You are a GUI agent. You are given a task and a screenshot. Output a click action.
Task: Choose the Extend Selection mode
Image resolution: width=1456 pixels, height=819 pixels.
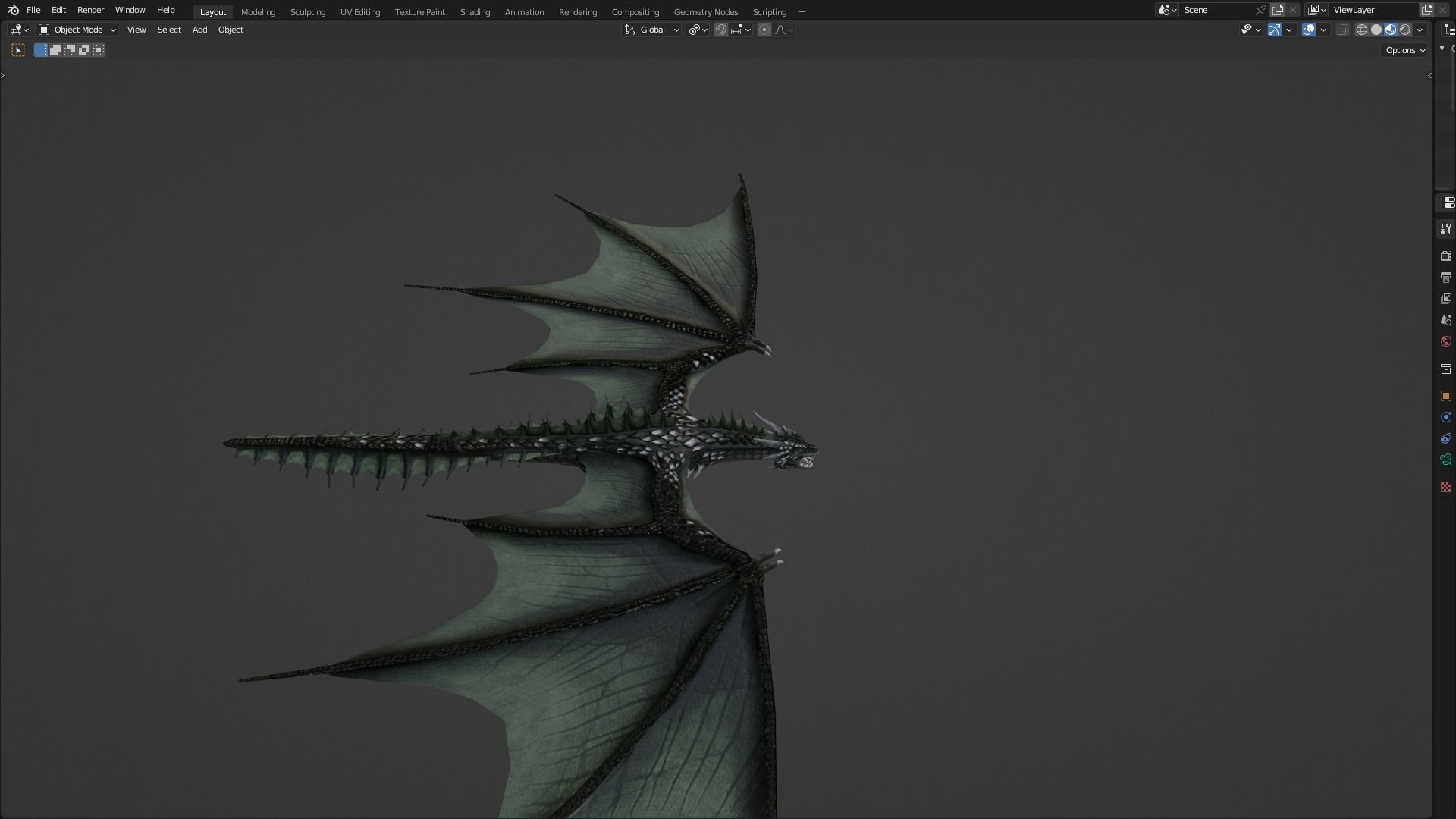click(55, 50)
